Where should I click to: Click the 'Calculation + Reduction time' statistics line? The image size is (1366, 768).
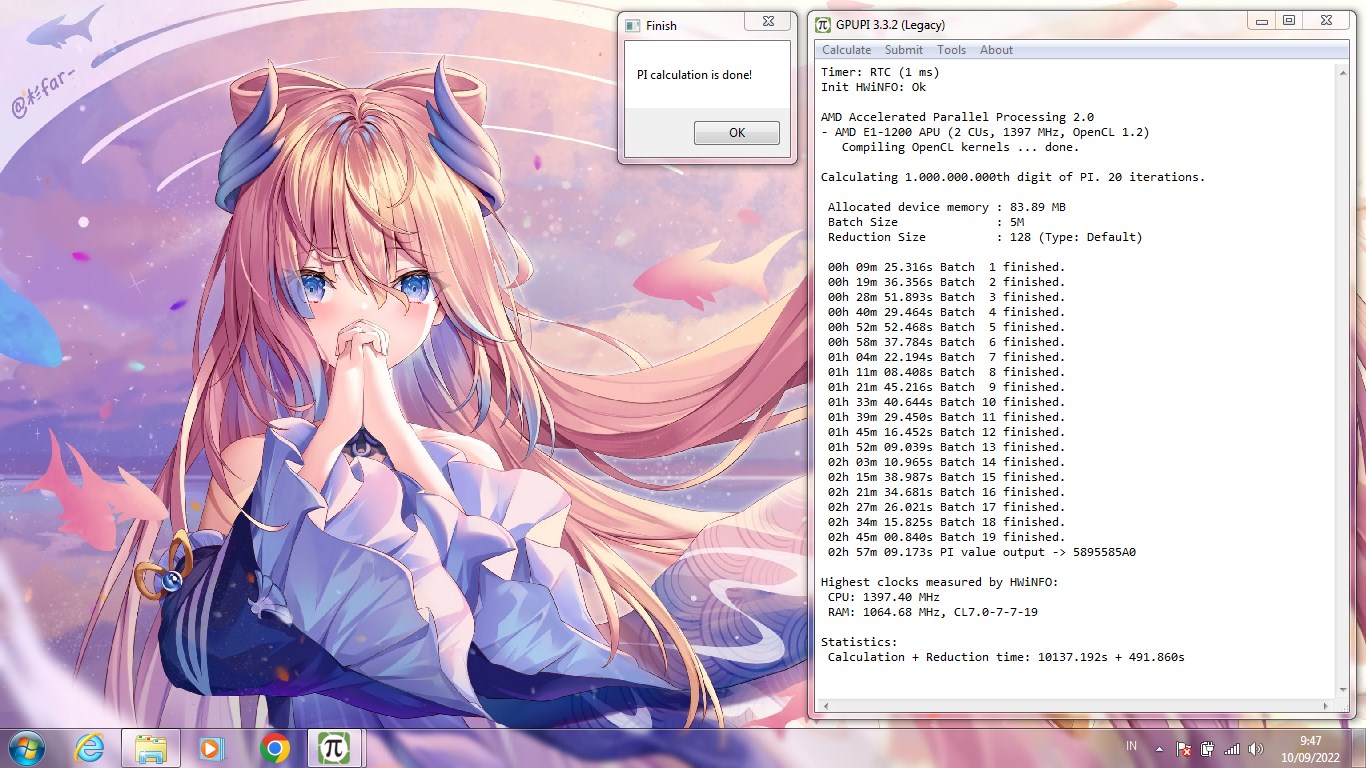(x=1005, y=657)
